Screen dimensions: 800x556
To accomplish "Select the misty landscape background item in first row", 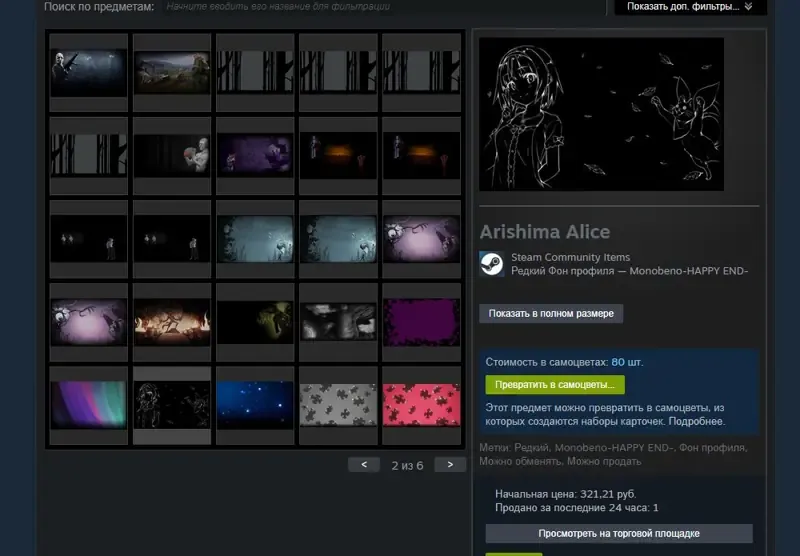I will [x=172, y=72].
